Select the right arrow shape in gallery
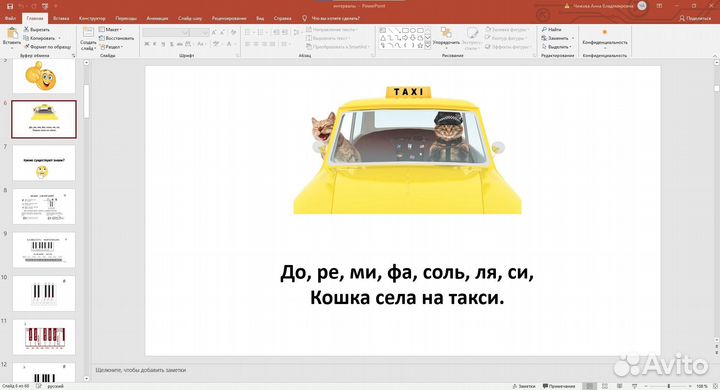 (x=405, y=38)
